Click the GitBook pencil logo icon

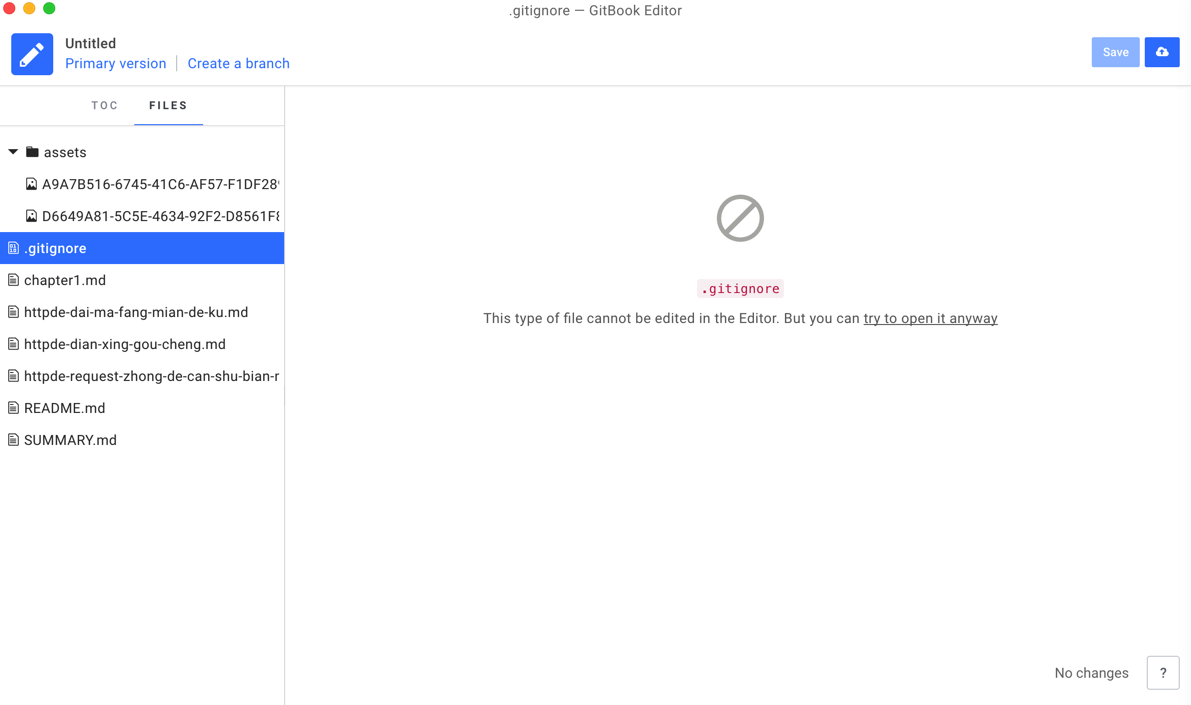[32, 54]
